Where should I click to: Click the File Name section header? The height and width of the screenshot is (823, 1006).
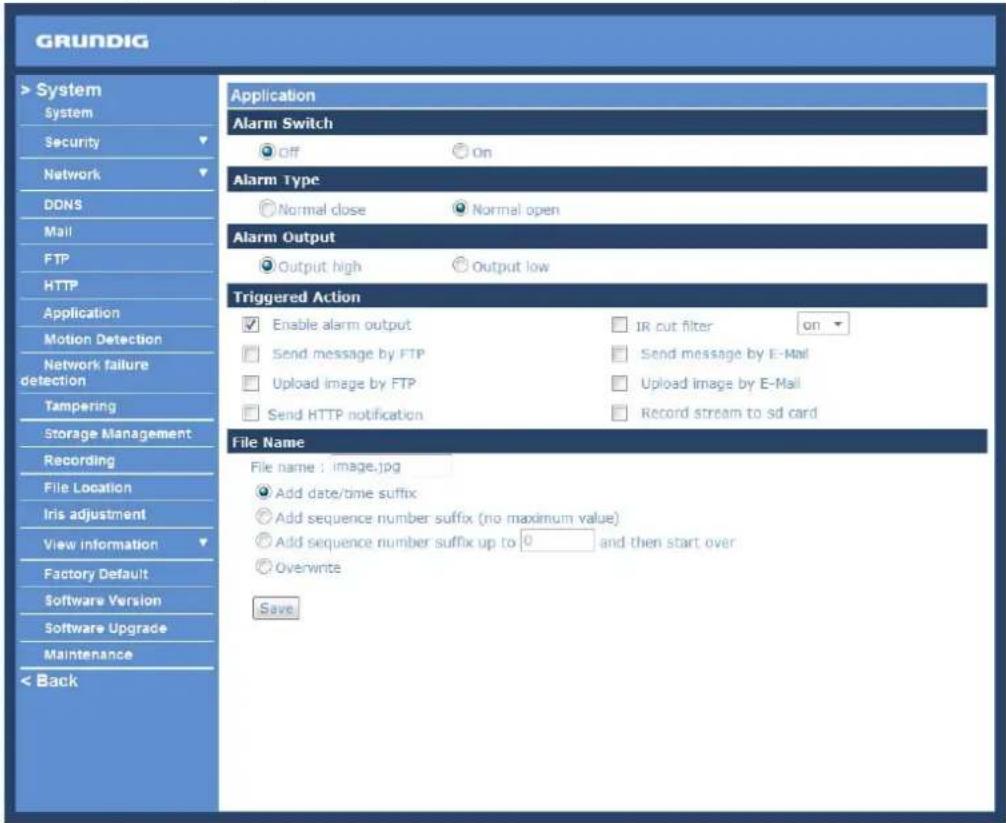(607, 442)
